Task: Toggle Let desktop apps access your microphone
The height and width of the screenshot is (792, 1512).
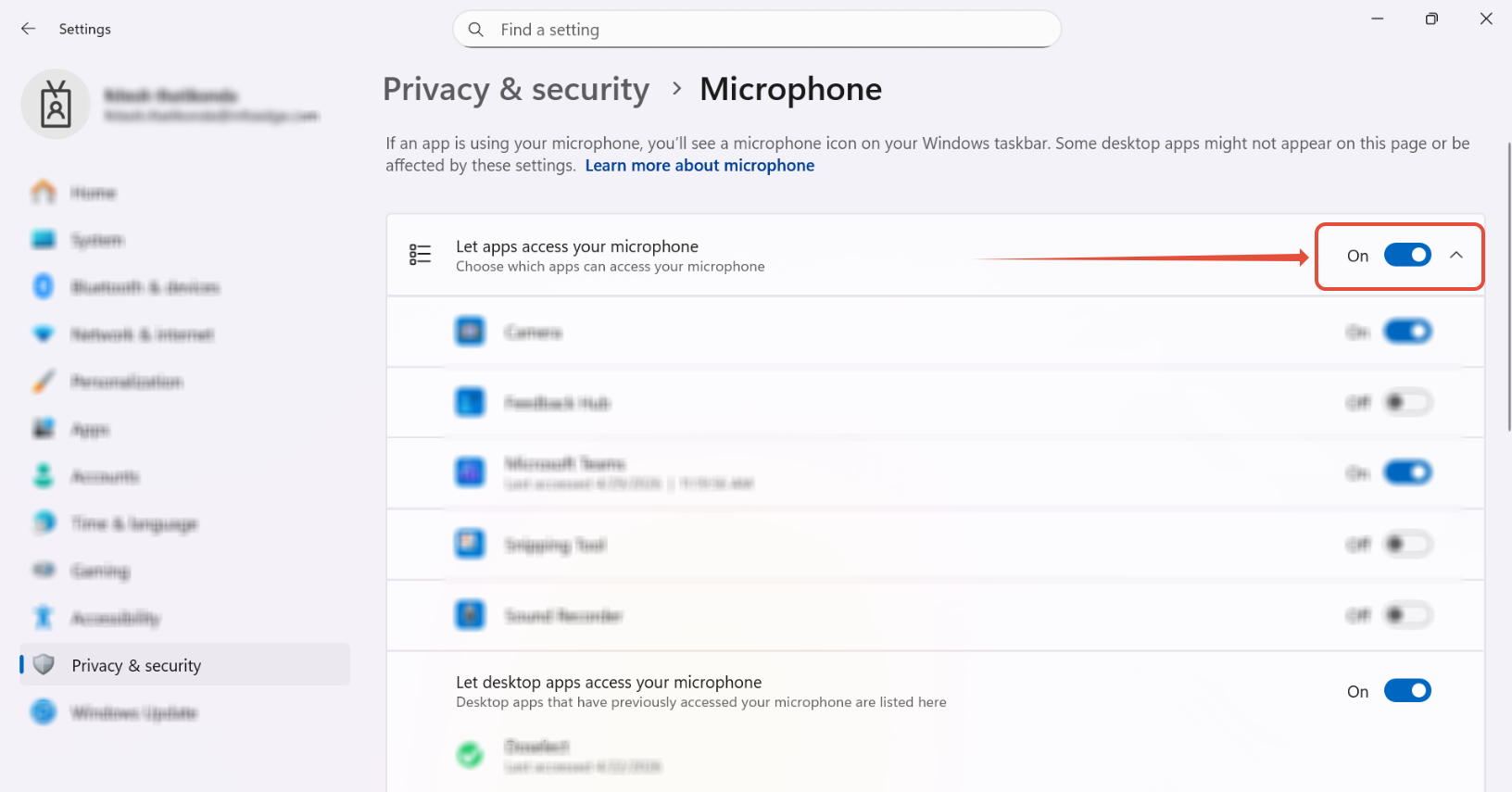Action: coord(1407,690)
